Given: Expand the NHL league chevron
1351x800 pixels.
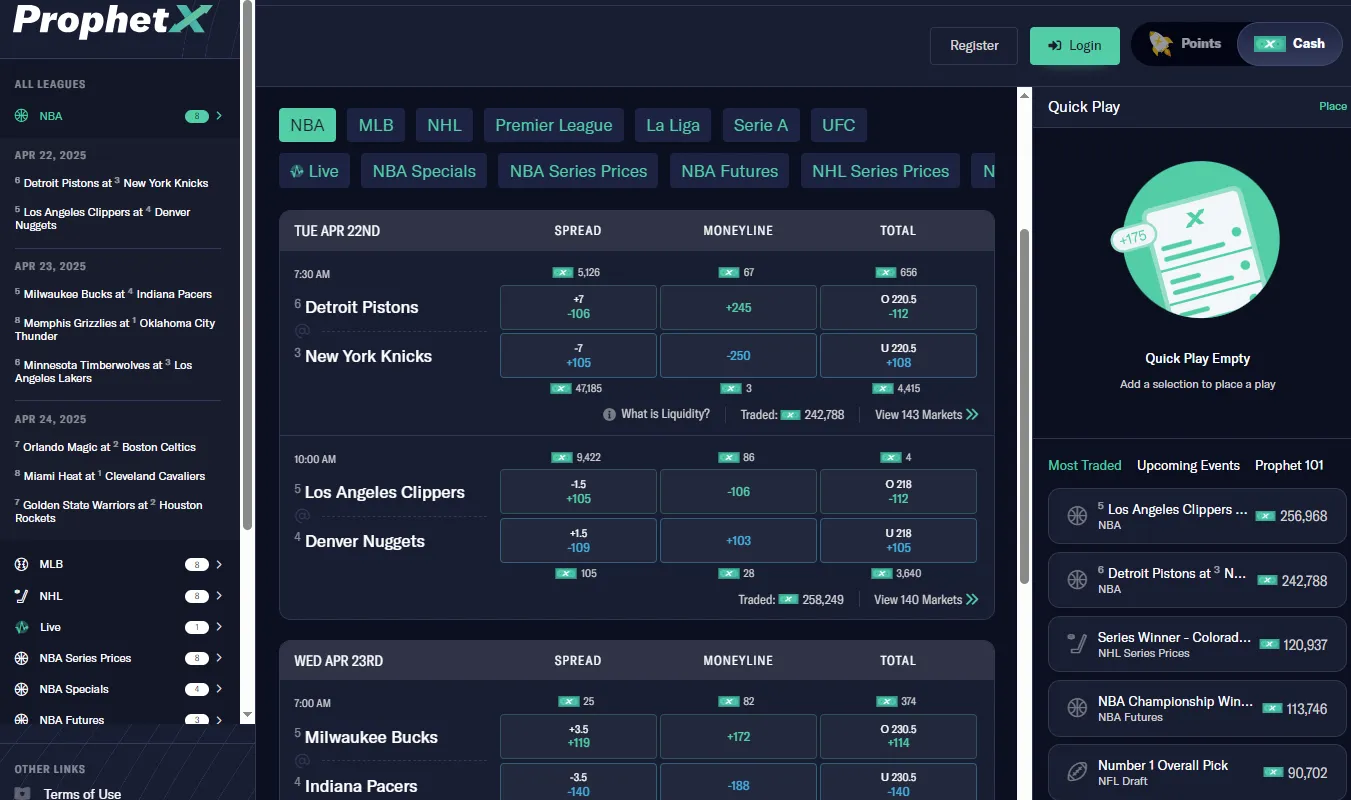Looking at the screenshot, I should [x=219, y=596].
